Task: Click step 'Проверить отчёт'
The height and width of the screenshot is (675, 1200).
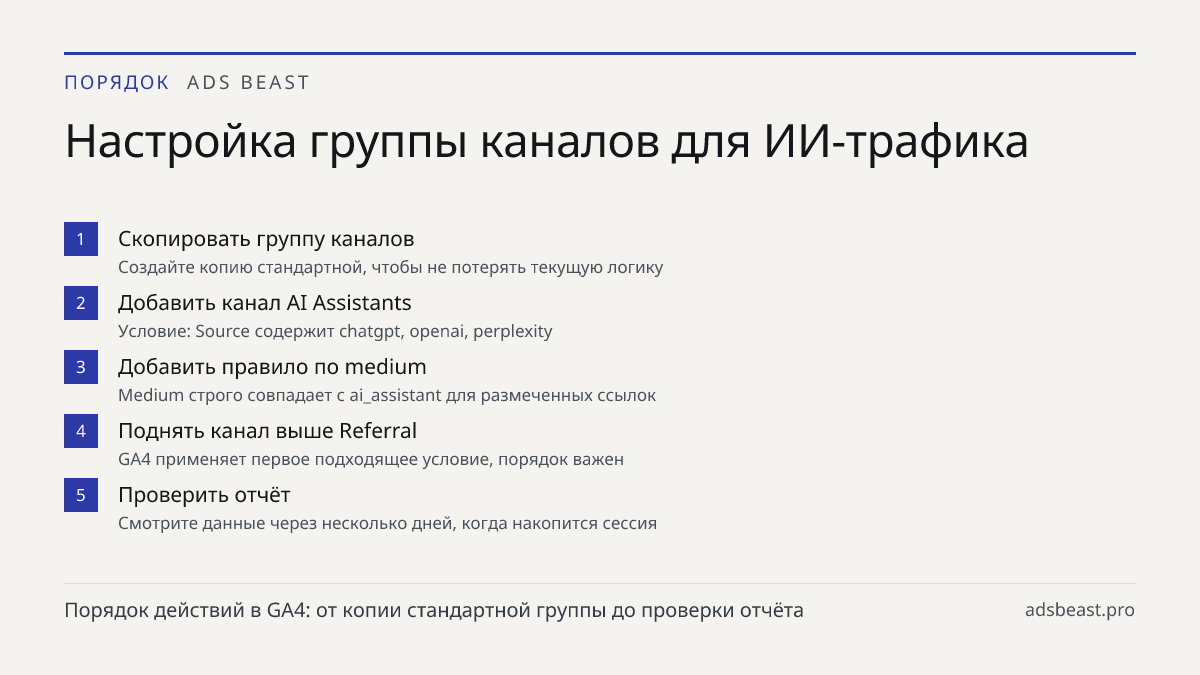Action: click(x=204, y=495)
